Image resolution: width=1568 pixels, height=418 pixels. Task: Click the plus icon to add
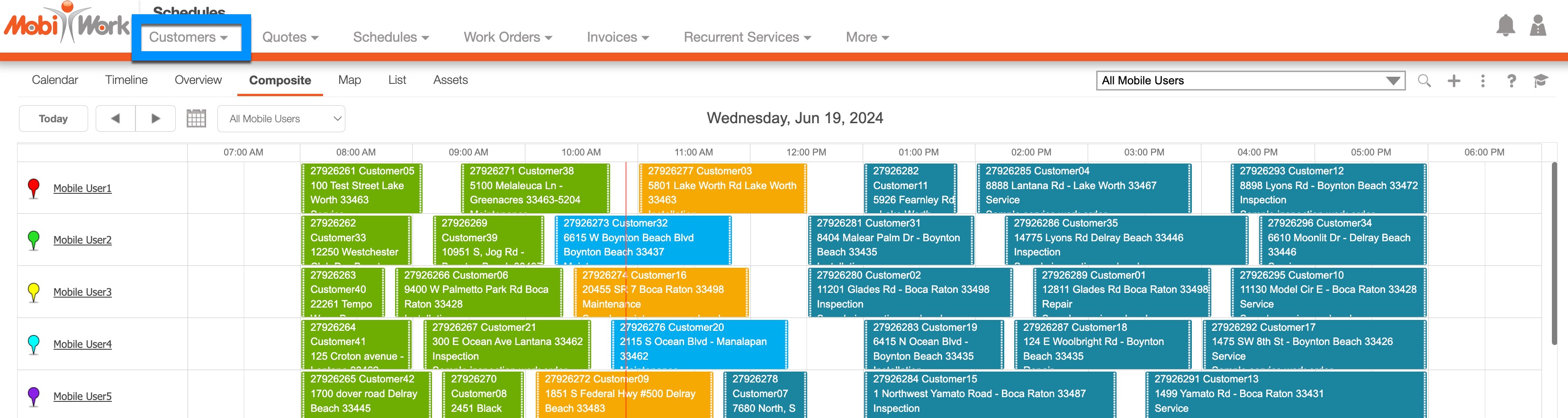[x=1453, y=81]
